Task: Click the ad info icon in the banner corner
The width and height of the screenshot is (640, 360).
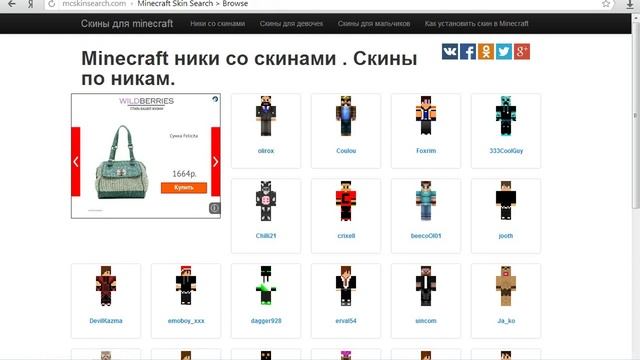Action: [x=215, y=208]
